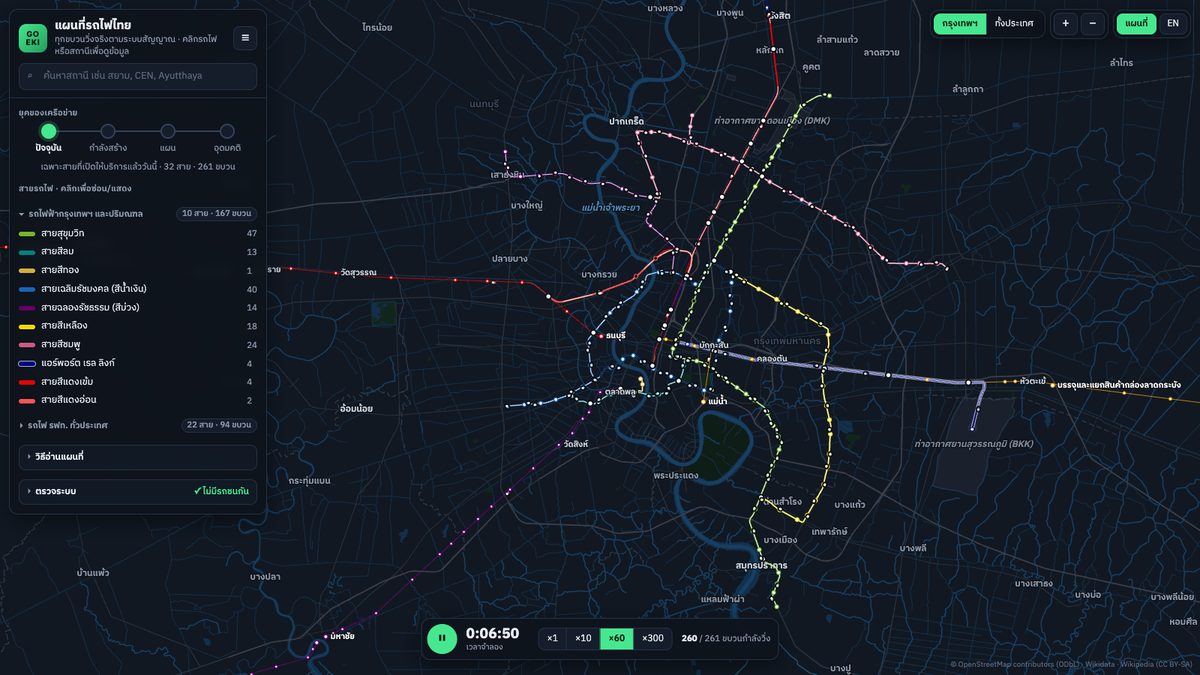Viewport: 1200px width, 675px height.
Task: Open the hamburger menu in the panel header
Action: point(245,38)
